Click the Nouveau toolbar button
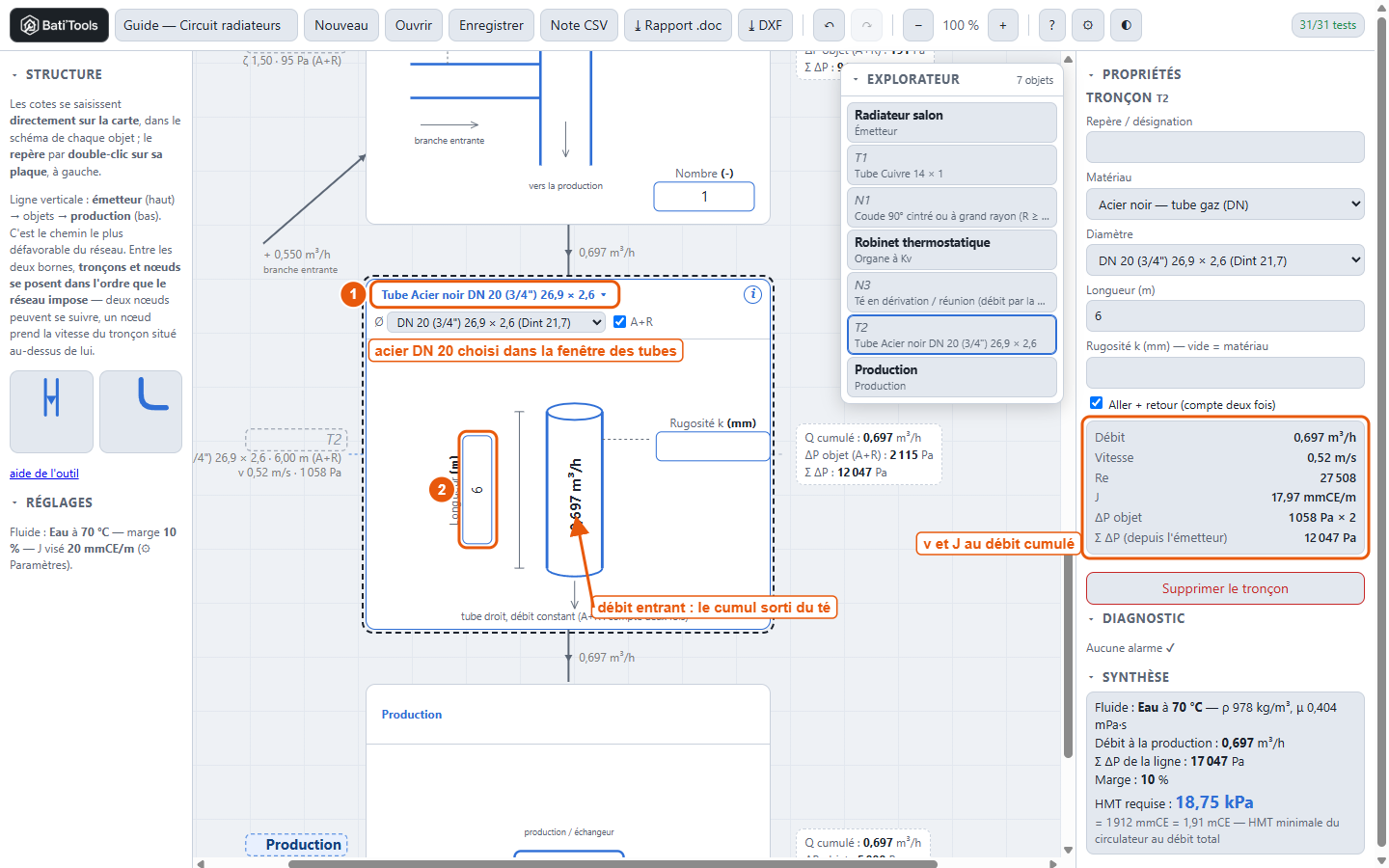The width and height of the screenshot is (1389, 868). [341, 25]
